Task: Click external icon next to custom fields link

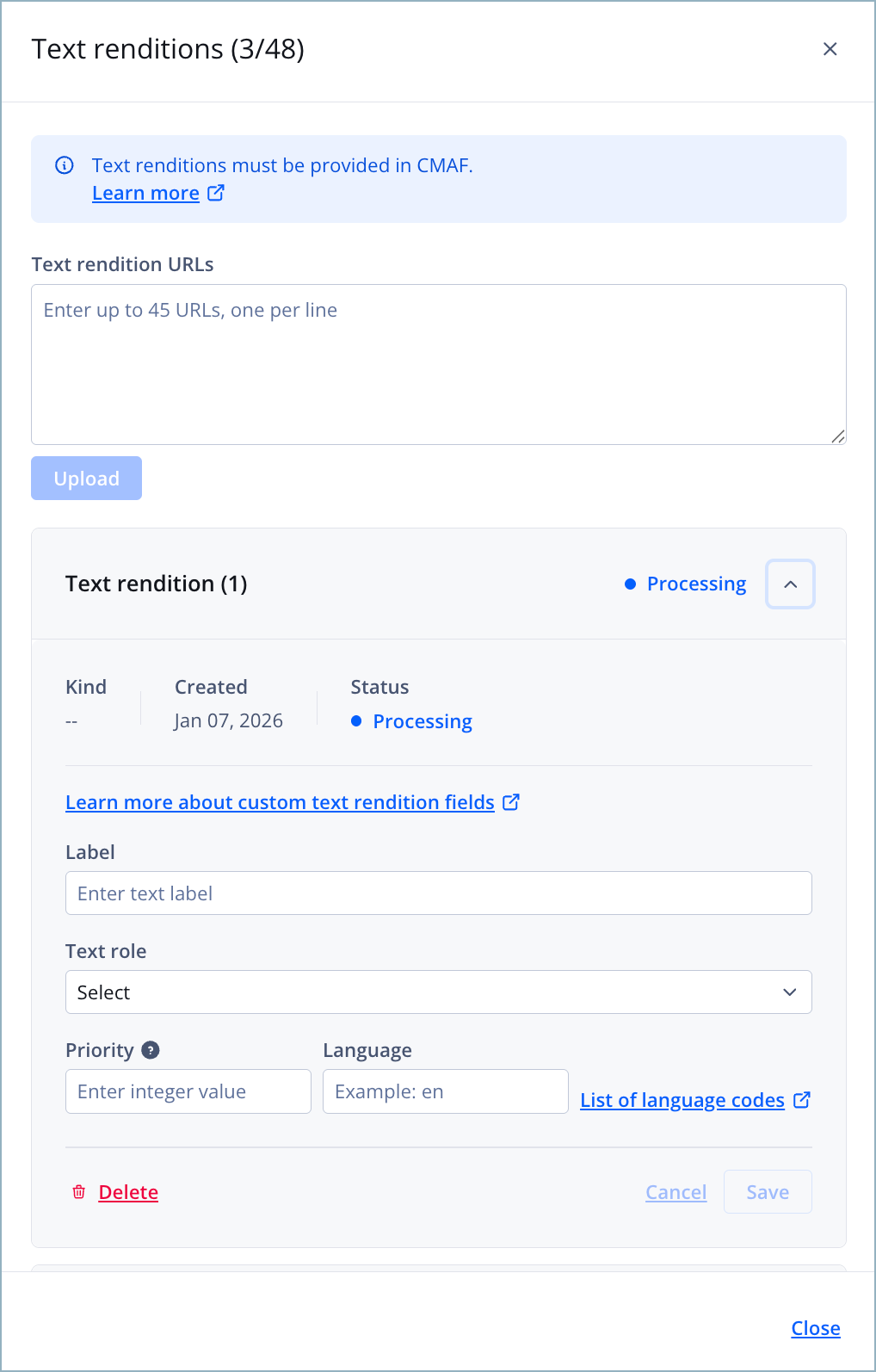Action: point(511,802)
